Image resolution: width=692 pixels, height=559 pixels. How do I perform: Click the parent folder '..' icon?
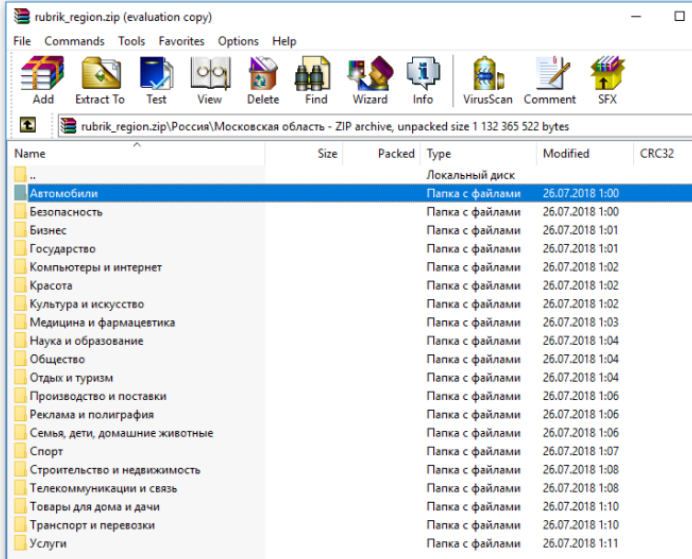click(20, 175)
